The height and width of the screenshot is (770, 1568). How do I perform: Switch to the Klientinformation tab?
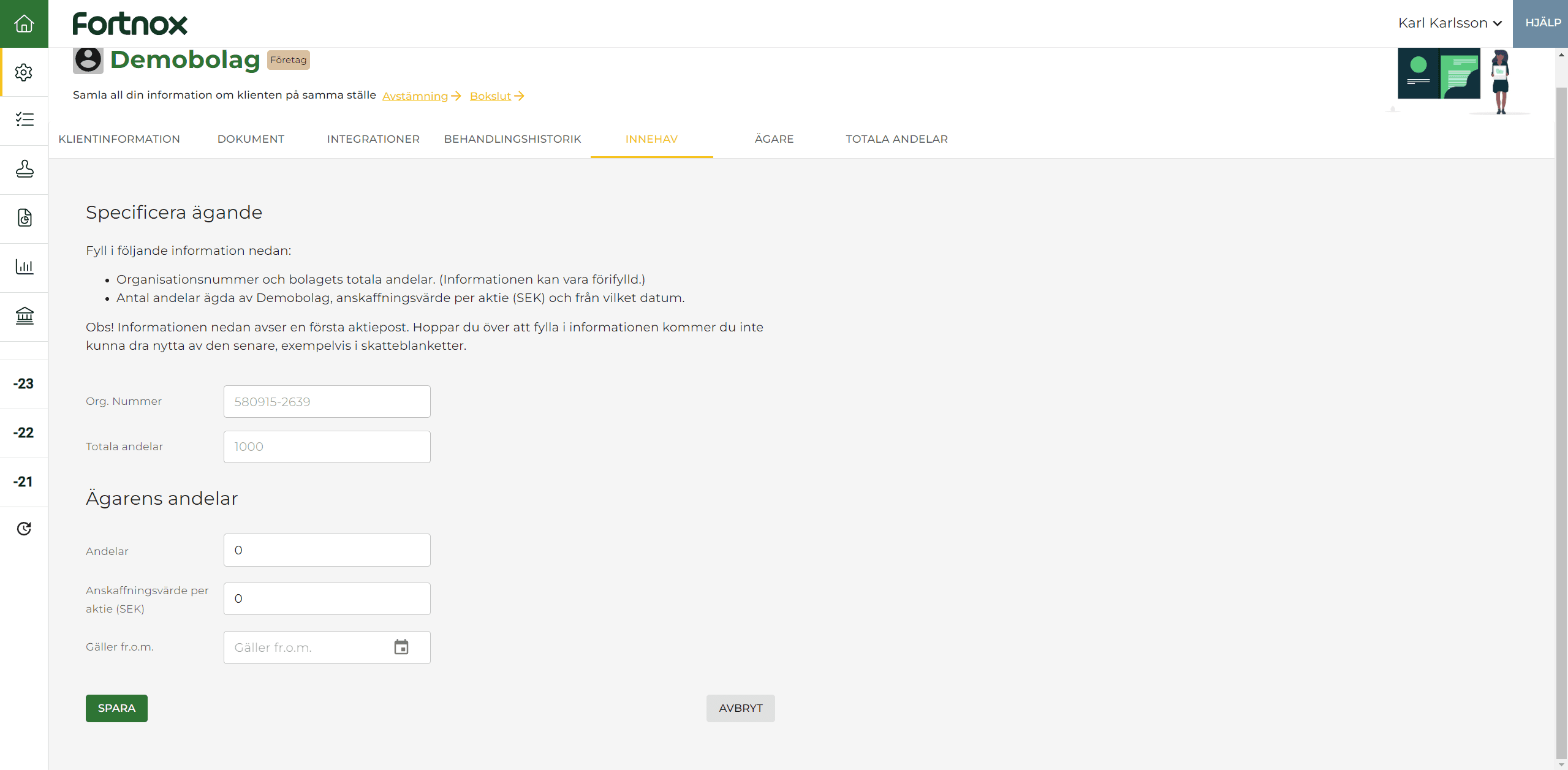coord(119,139)
